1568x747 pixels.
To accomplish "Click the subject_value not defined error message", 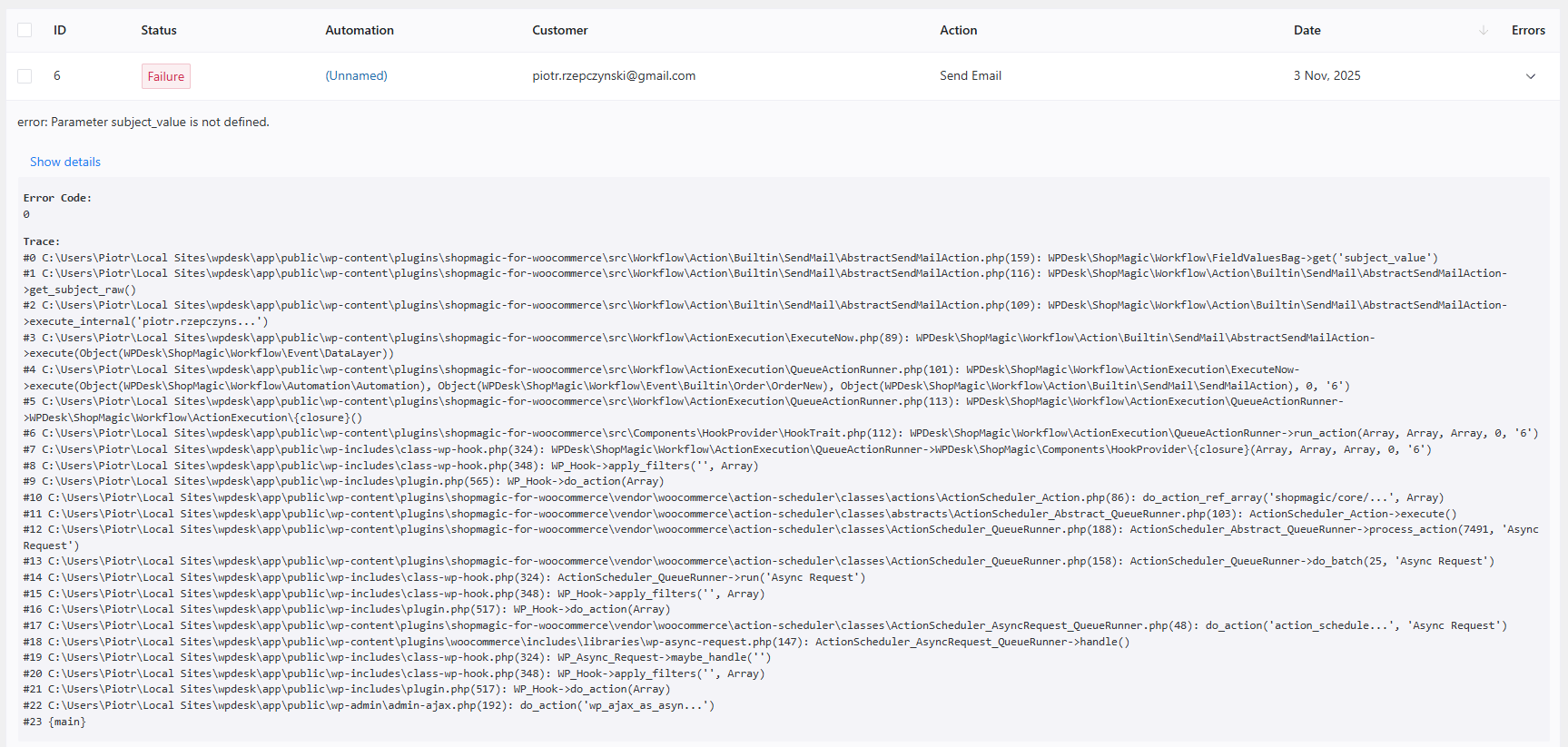I will 143,122.
